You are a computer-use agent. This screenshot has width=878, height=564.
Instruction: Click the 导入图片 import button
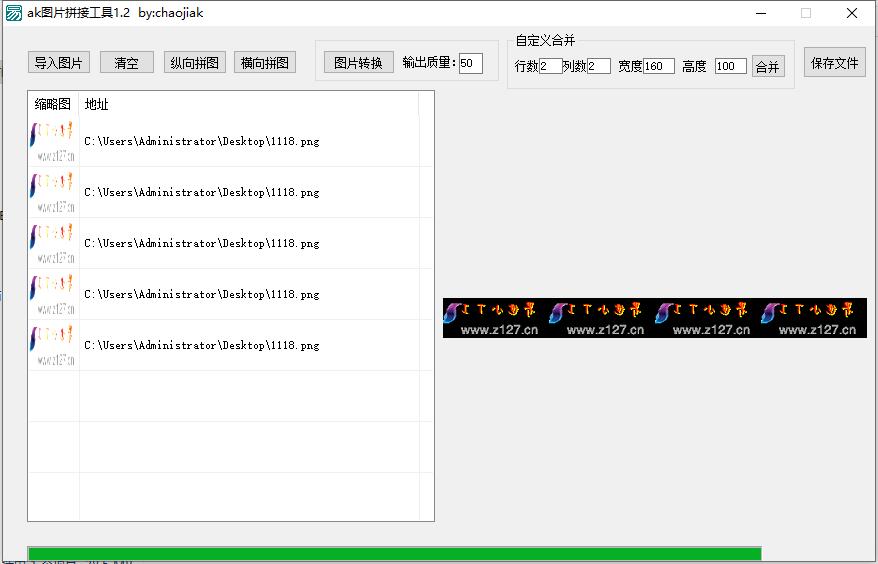click(x=59, y=62)
